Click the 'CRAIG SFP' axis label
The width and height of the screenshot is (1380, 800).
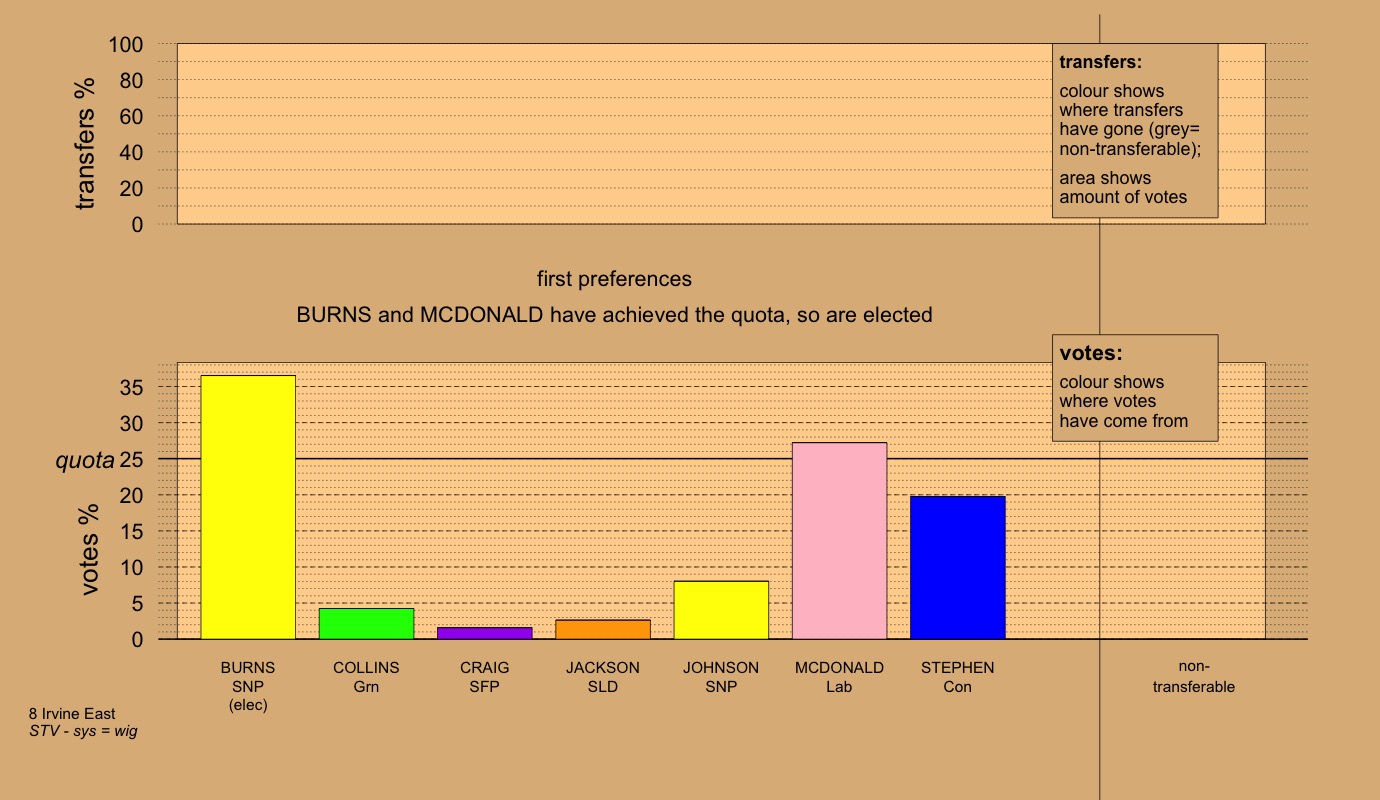pos(485,677)
